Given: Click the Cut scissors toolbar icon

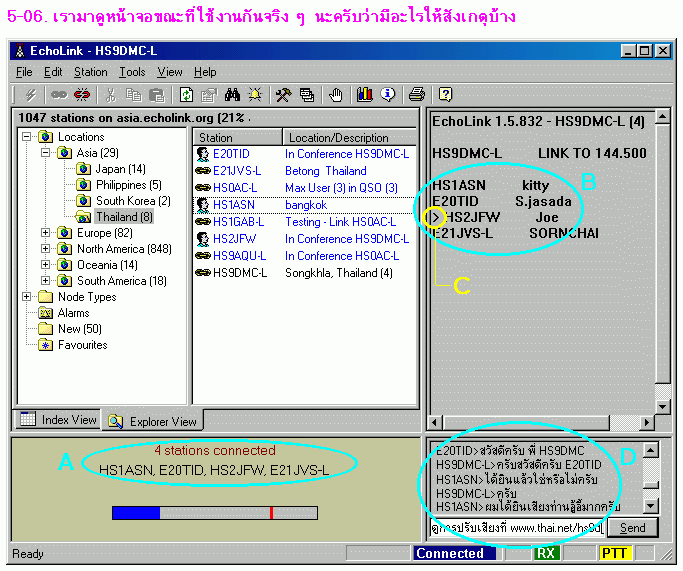Looking at the screenshot, I should [111, 95].
